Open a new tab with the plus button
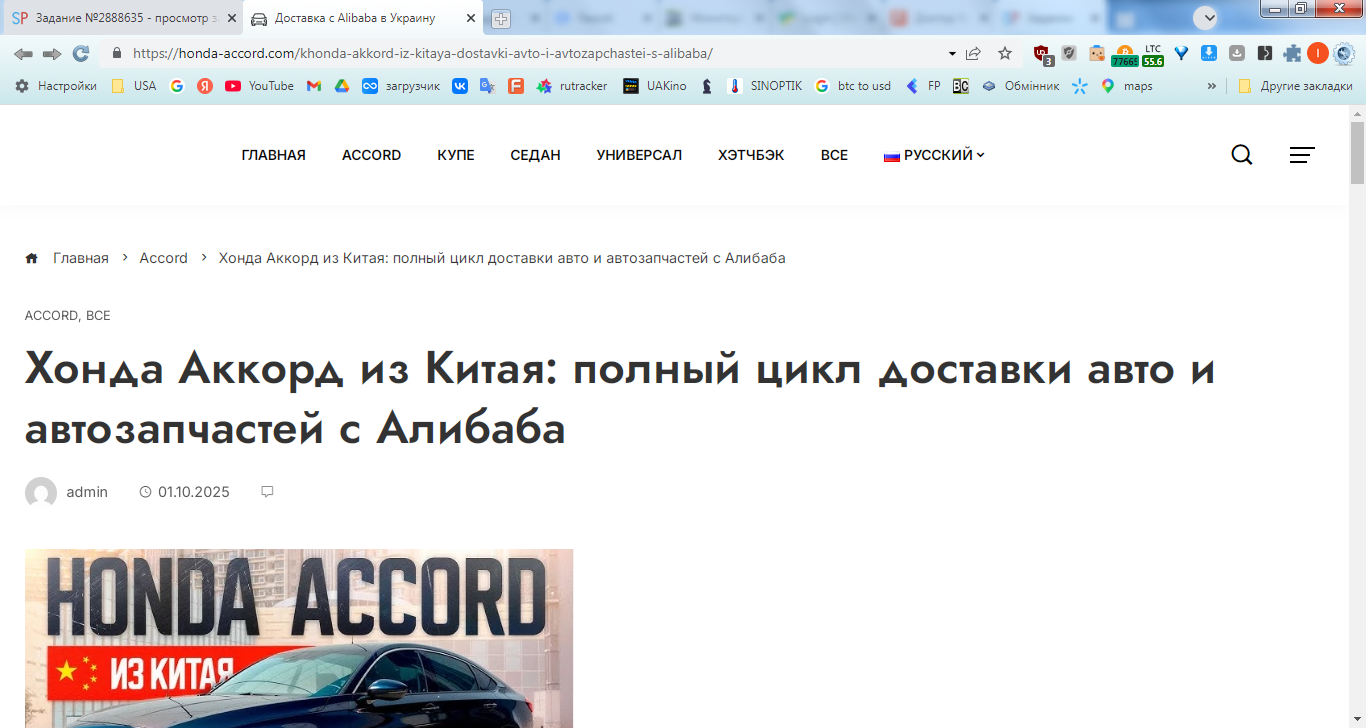 click(x=501, y=19)
